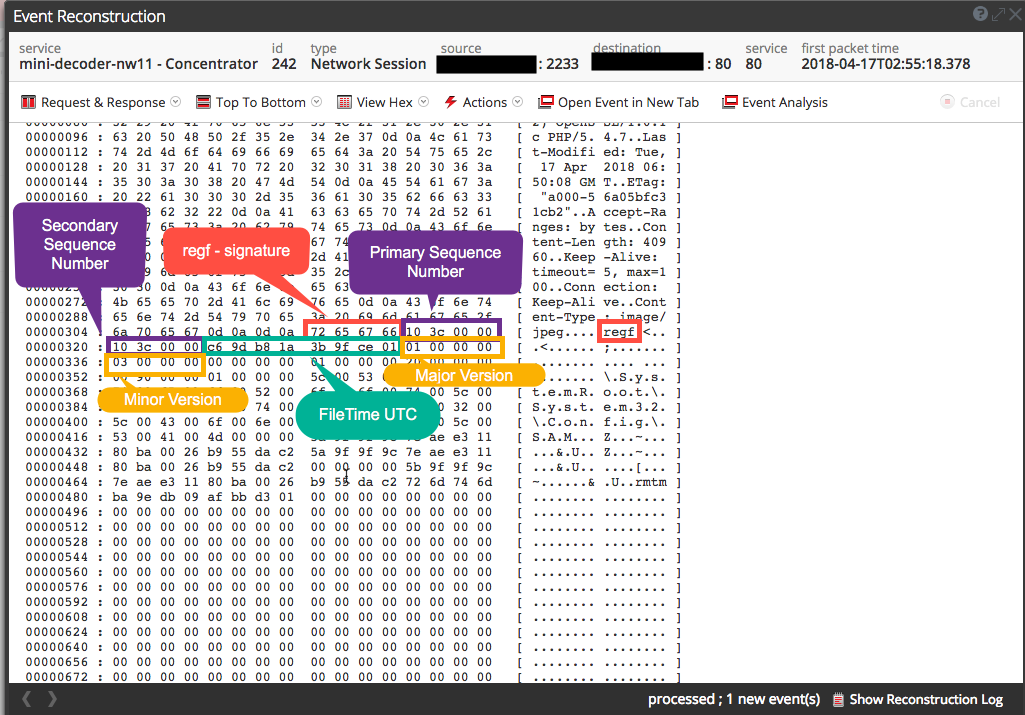Viewport: 1025px width, 715px height.
Task: Go to the previous event arrow
Action: [x=27, y=699]
